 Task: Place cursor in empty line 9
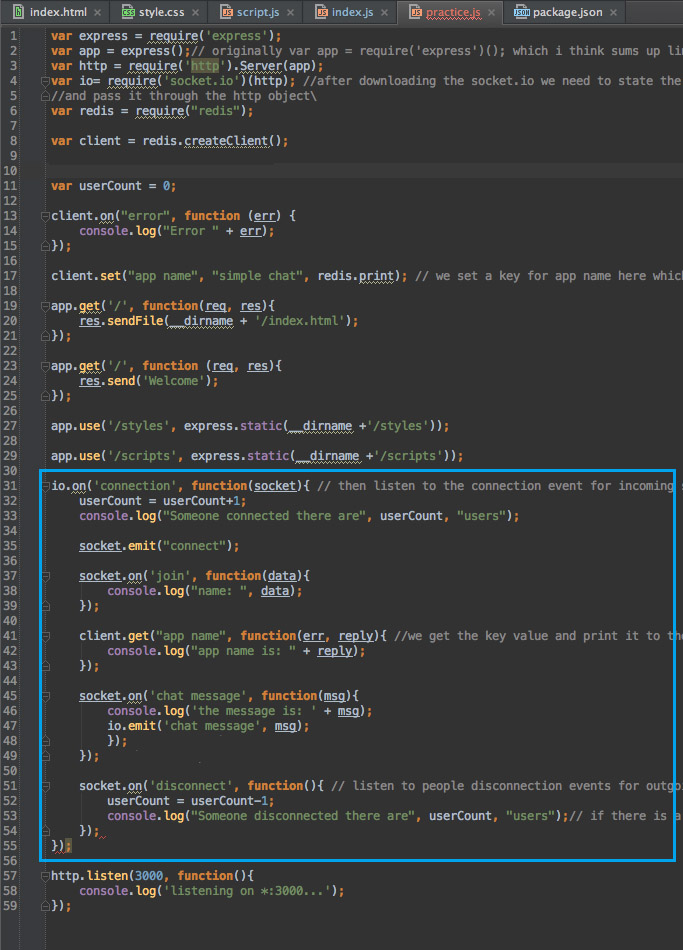(364, 156)
